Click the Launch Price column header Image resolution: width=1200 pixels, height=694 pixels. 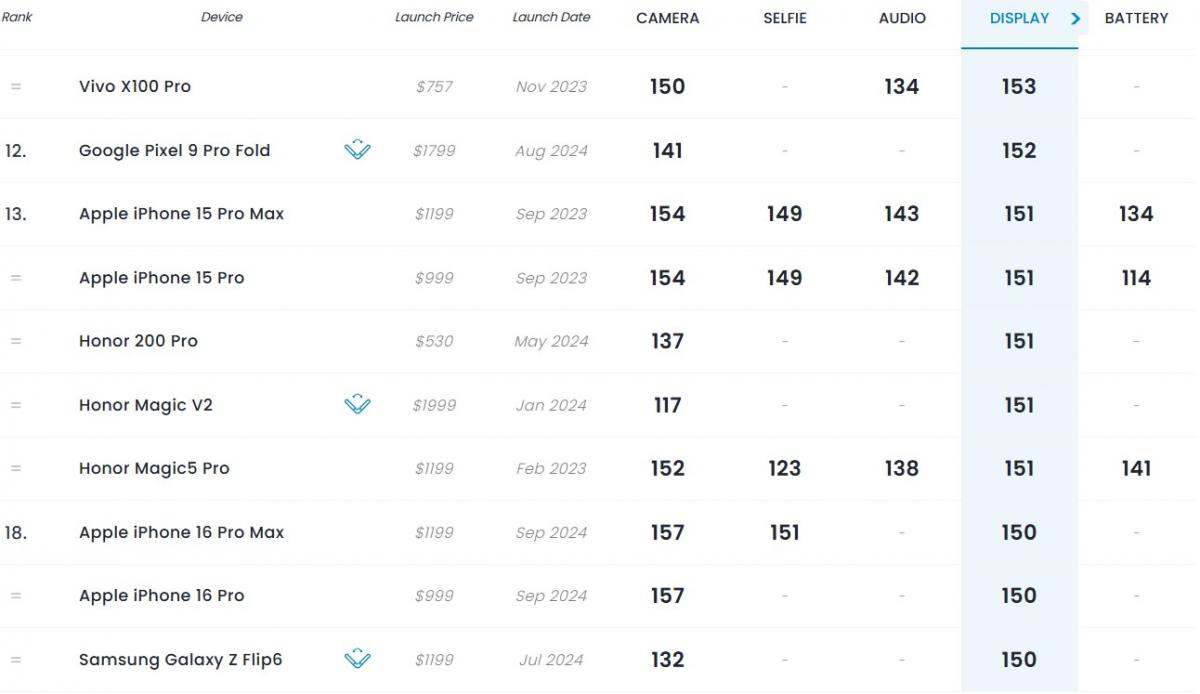[x=434, y=17]
